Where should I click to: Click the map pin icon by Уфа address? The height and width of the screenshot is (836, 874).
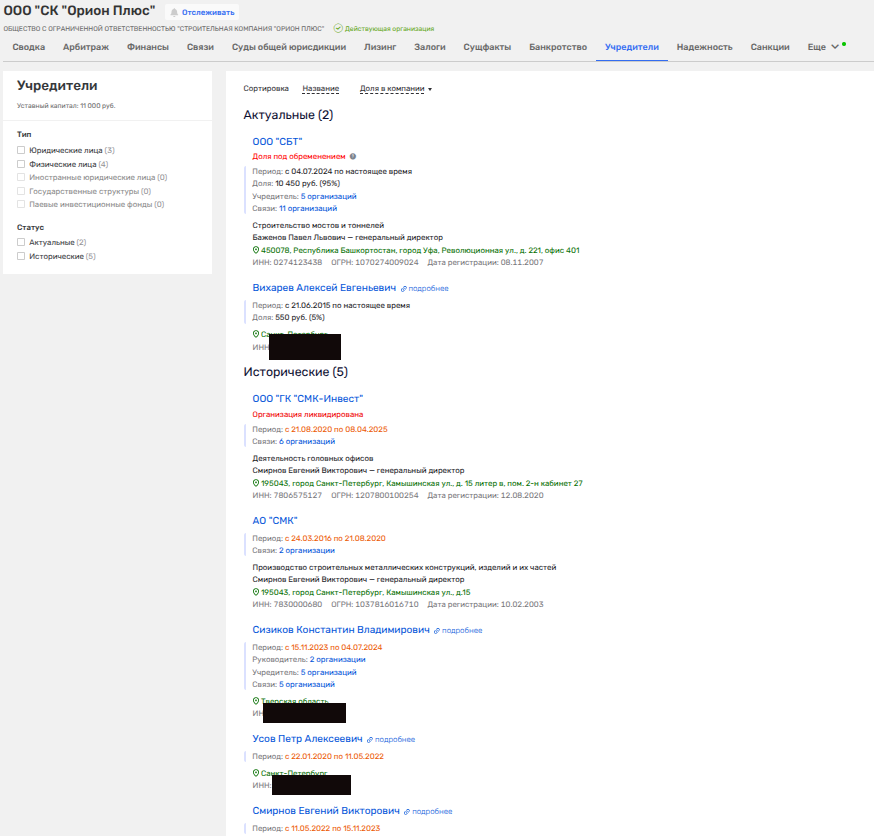tap(256, 250)
